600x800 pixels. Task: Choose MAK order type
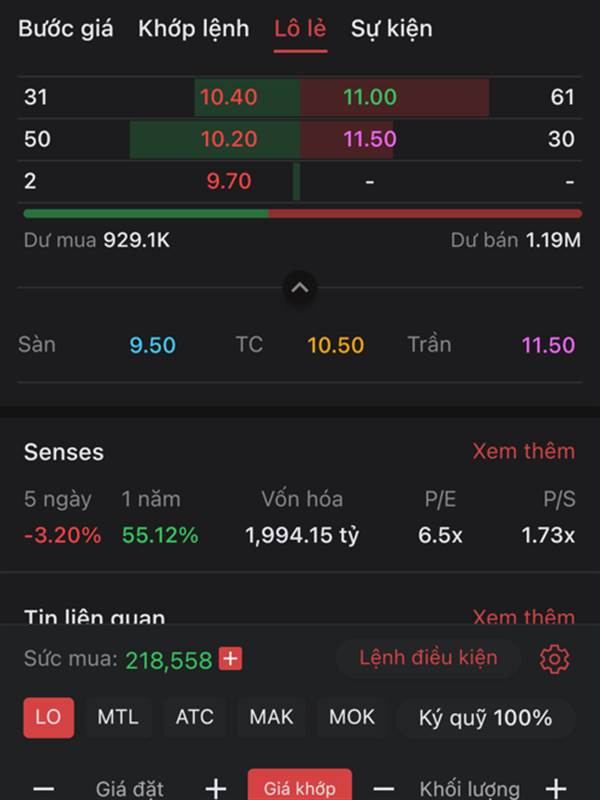pos(271,717)
